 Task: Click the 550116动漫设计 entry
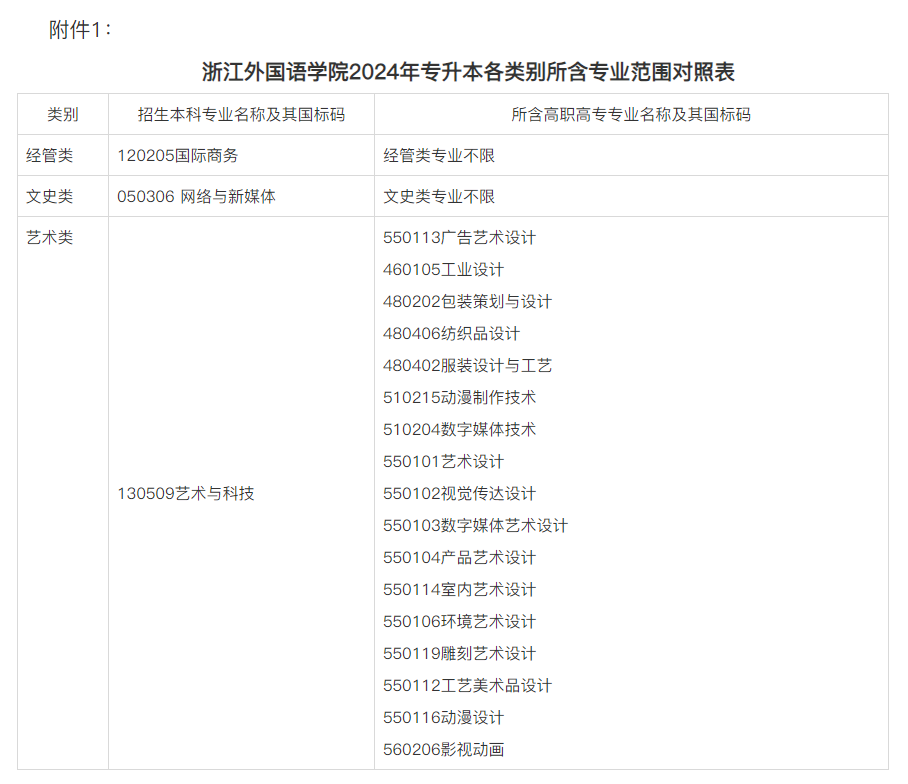pos(449,717)
